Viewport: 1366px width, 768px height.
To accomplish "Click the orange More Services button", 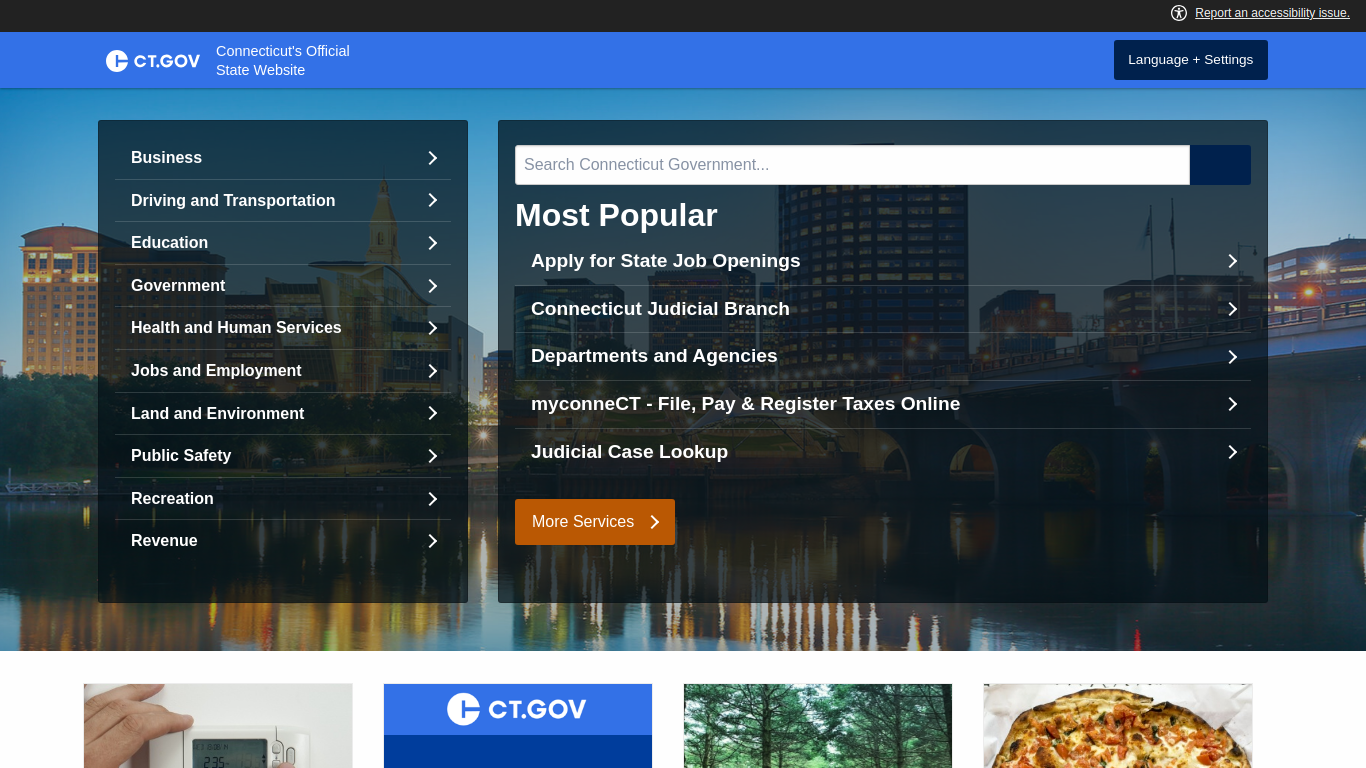I will (595, 522).
